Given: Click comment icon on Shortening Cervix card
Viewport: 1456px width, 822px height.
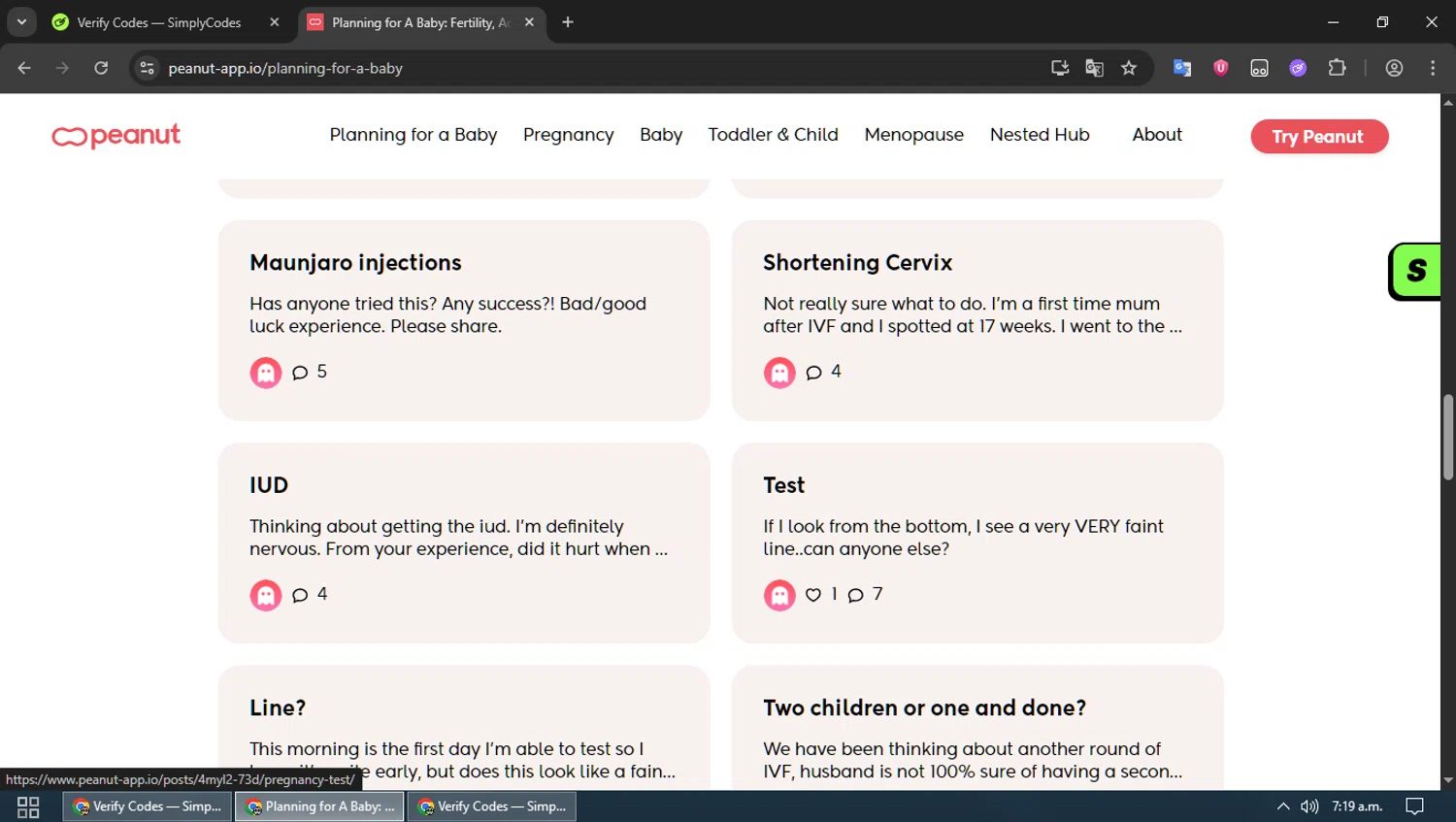Looking at the screenshot, I should click(x=813, y=373).
